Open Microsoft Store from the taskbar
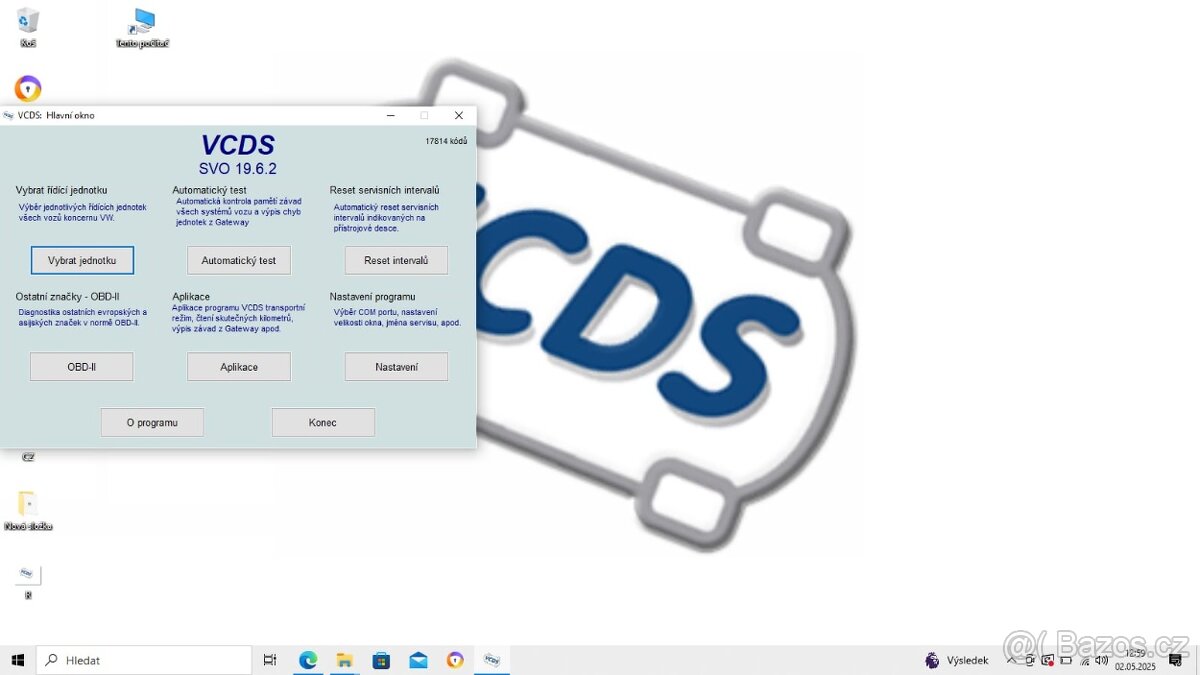 click(x=381, y=660)
